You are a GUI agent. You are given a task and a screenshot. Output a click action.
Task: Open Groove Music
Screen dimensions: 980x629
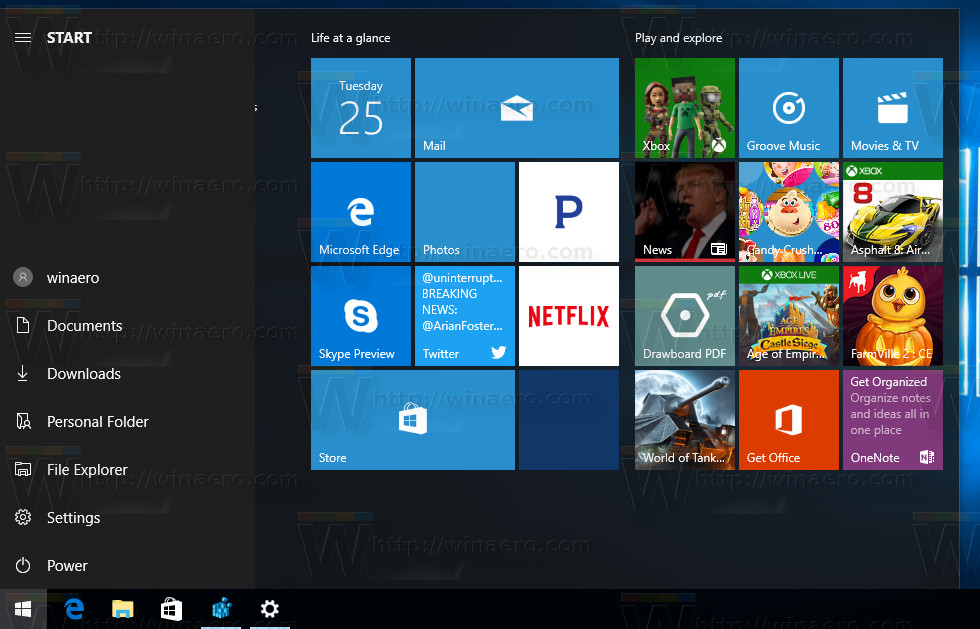(x=788, y=108)
